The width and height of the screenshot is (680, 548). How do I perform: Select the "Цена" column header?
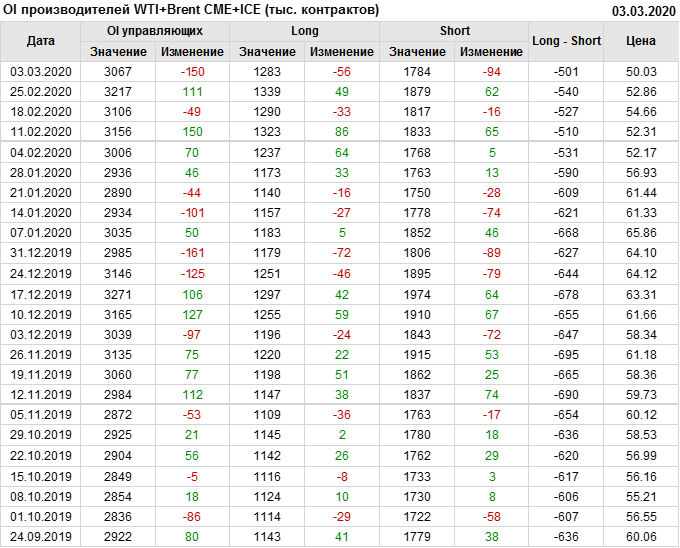coord(641,41)
